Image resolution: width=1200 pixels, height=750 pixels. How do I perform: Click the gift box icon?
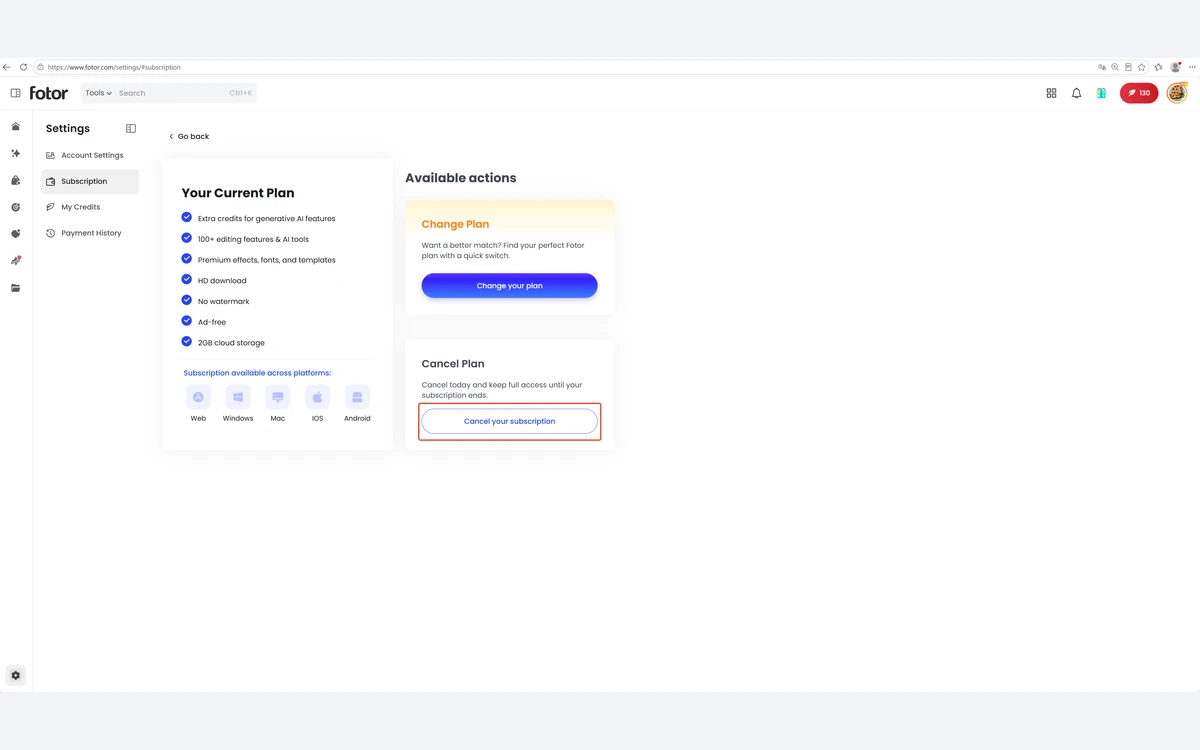pyautogui.click(x=1101, y=93)
